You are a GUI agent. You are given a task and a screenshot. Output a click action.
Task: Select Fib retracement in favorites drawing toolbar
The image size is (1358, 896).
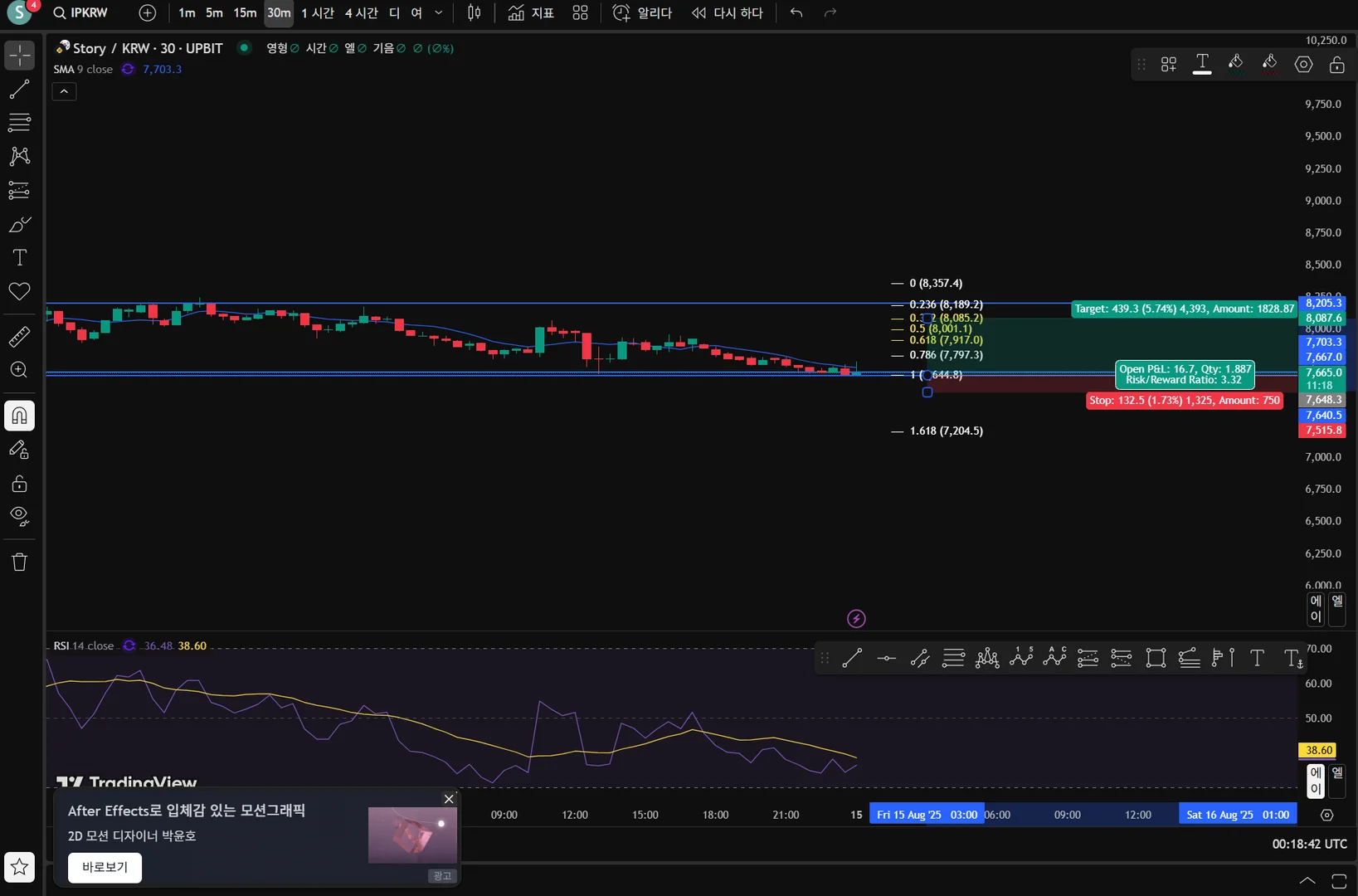[x=953, y=659]
